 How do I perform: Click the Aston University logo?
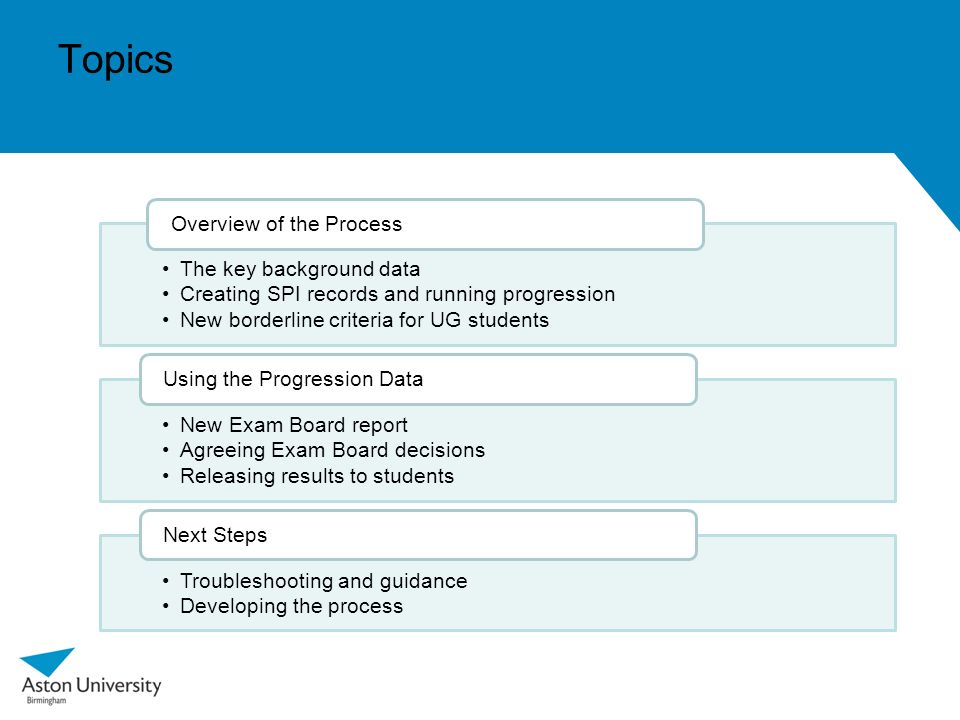coord(91,677)
